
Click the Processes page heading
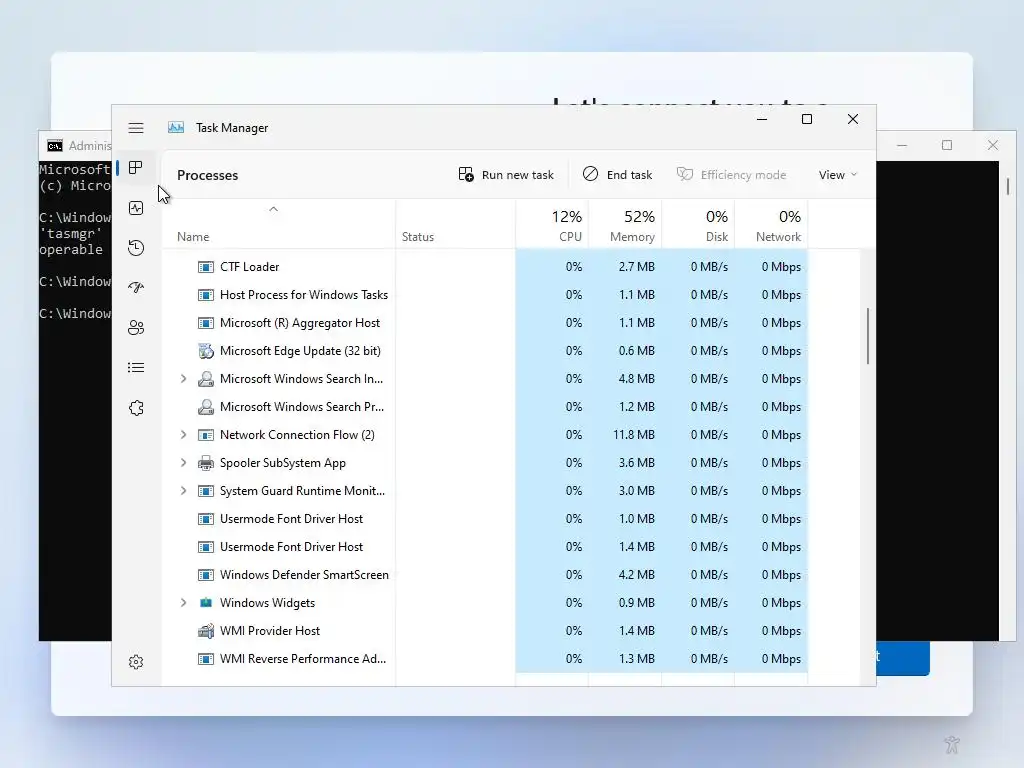click(208, 175)
